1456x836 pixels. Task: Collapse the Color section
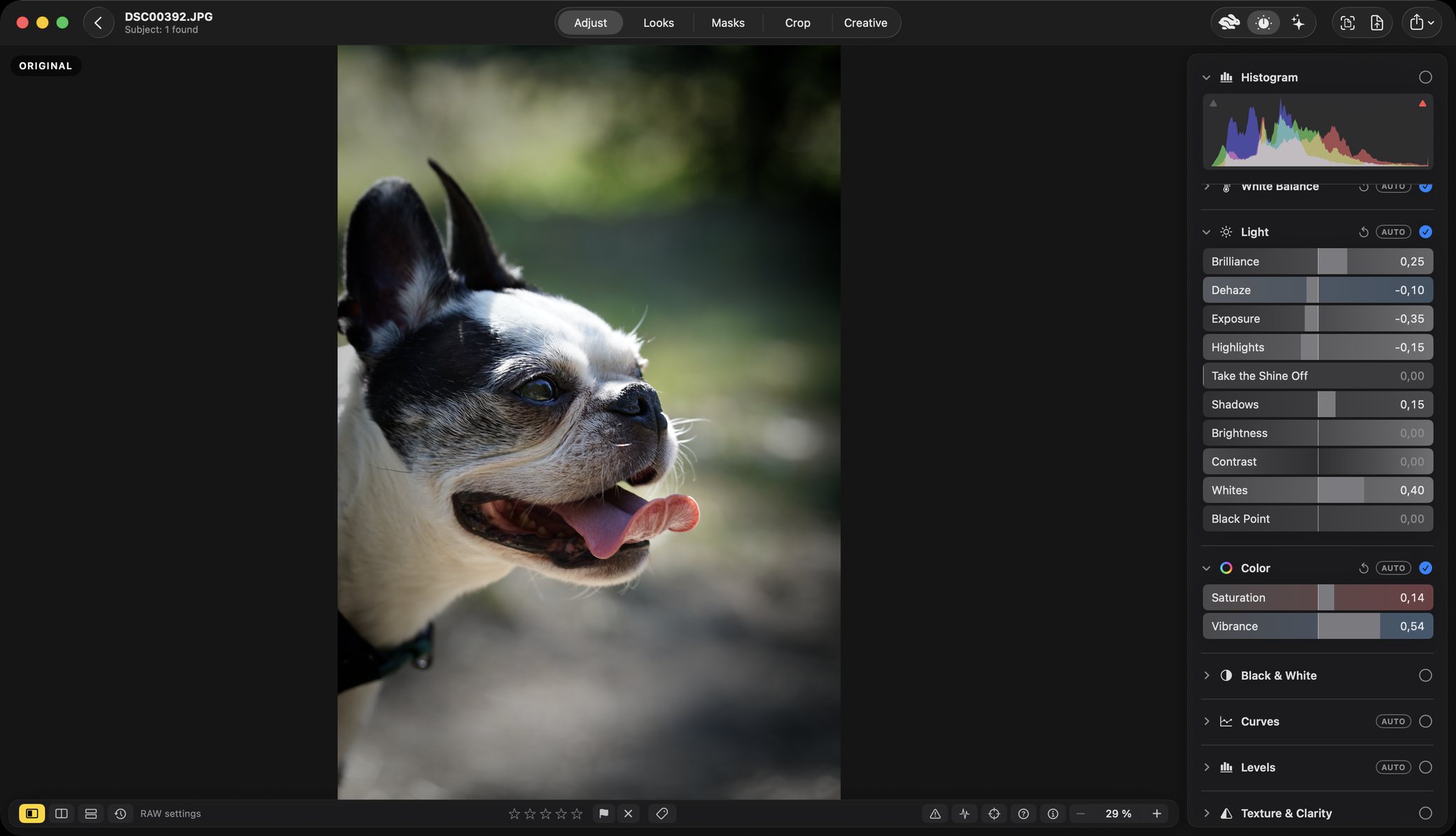tap(1206, 568)
